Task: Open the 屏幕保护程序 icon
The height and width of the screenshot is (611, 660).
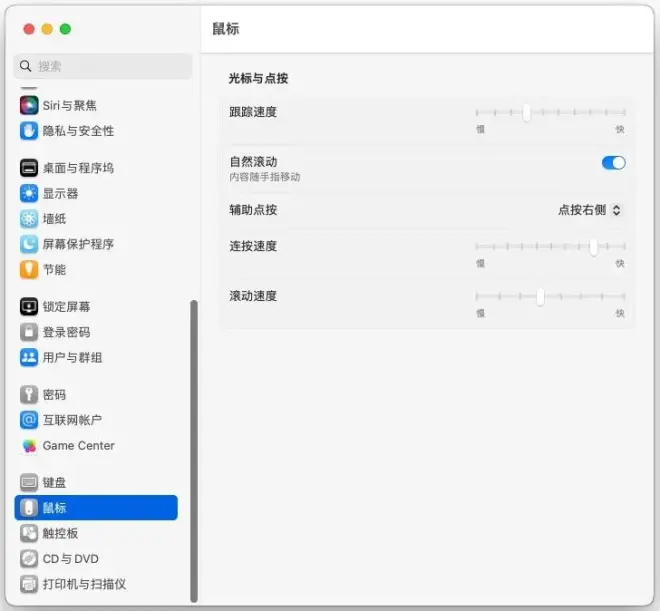Action: [29, 244]
